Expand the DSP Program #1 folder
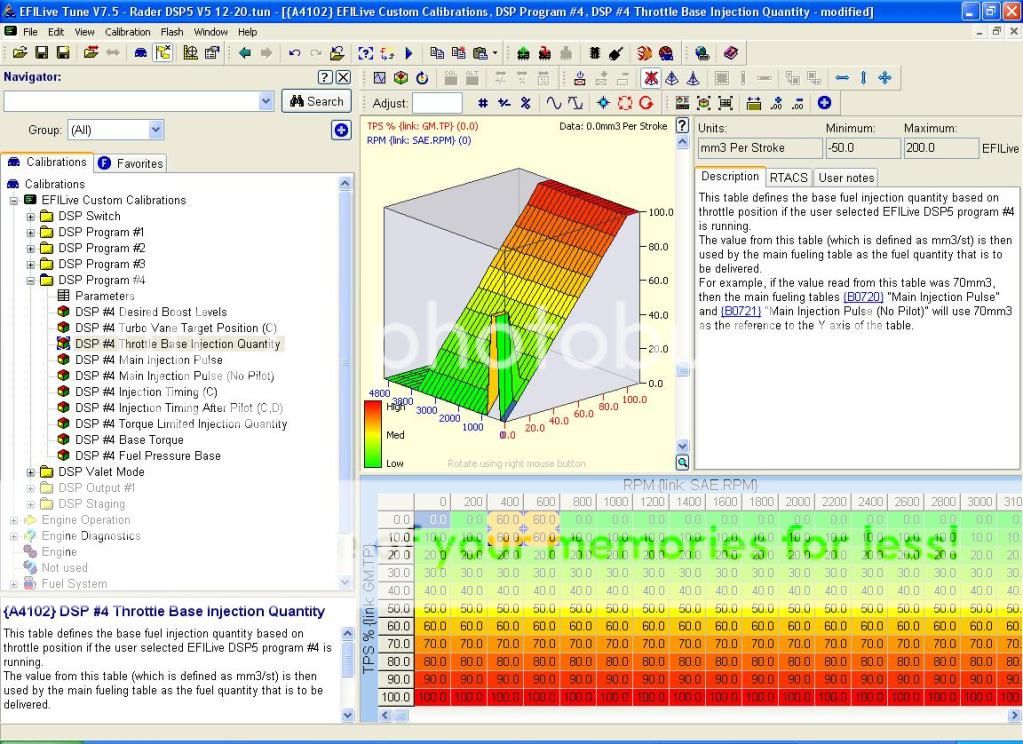 (31, 232)
